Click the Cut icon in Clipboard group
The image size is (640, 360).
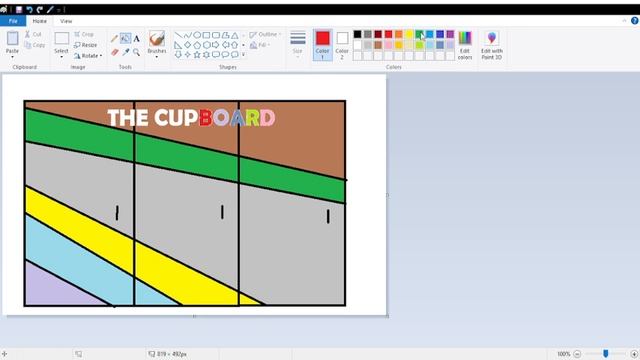(x=27, y=34)
